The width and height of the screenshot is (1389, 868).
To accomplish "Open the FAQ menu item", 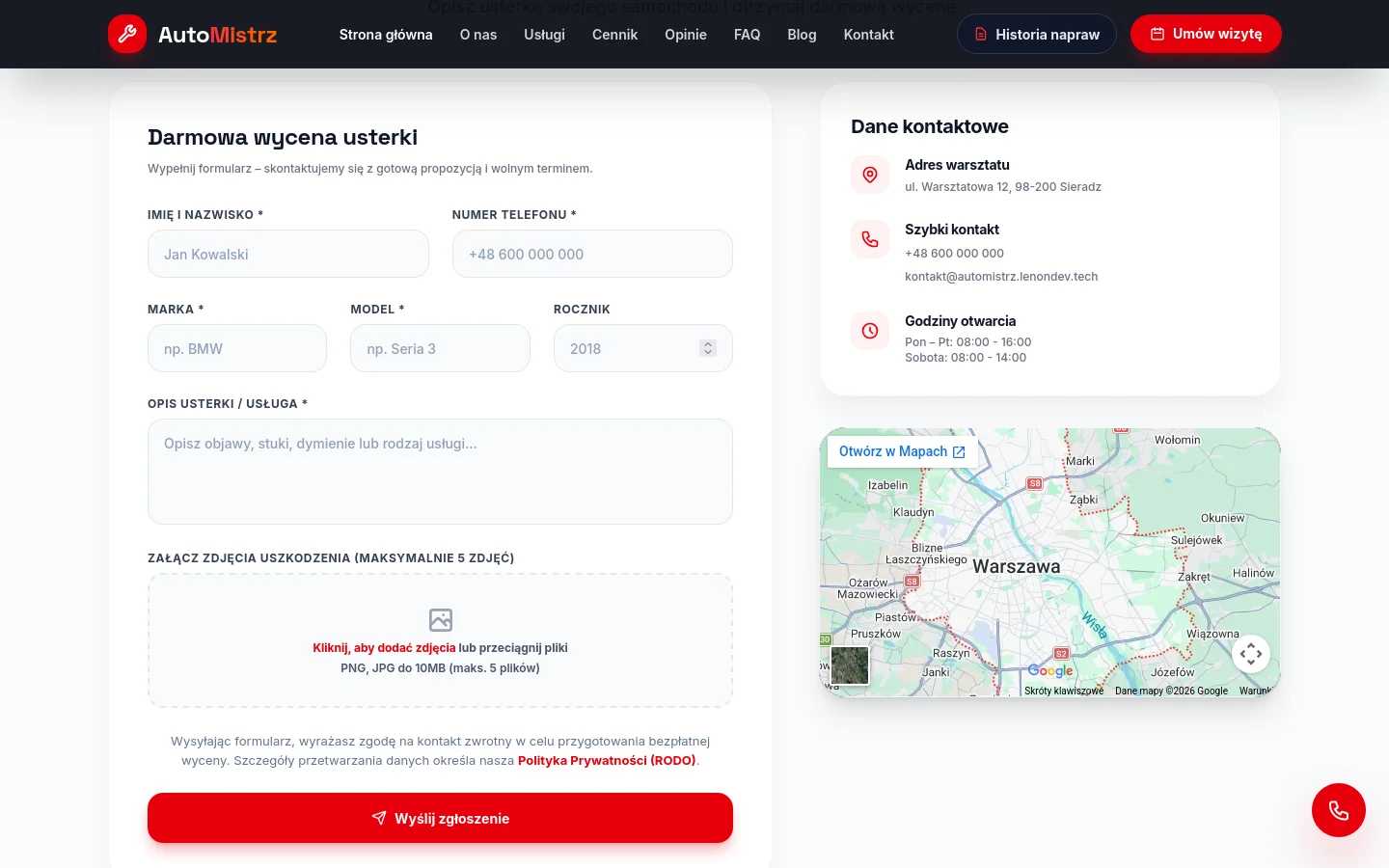I will 748,35.
